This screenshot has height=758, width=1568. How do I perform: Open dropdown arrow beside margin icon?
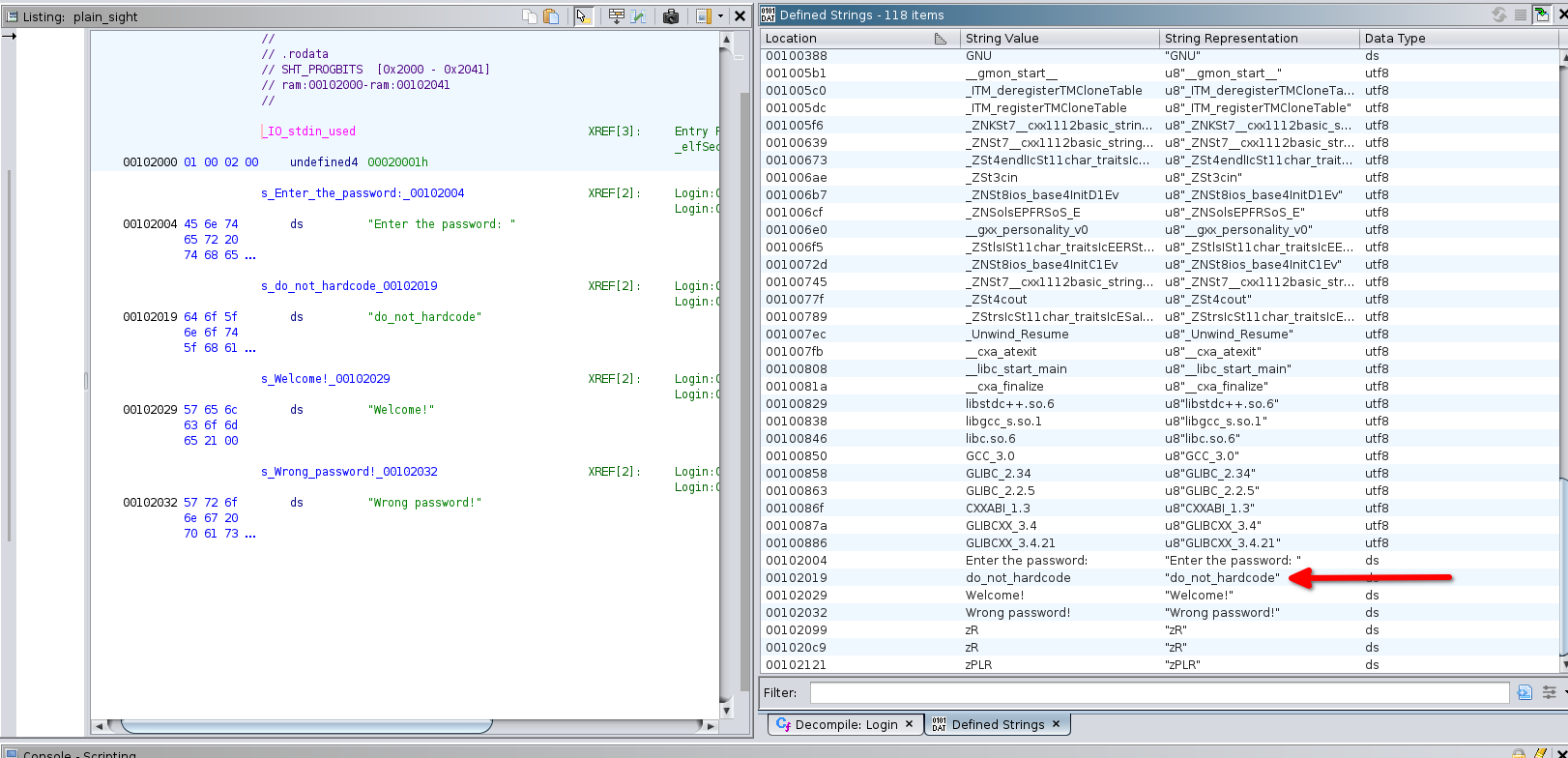(x=720, y=15)
